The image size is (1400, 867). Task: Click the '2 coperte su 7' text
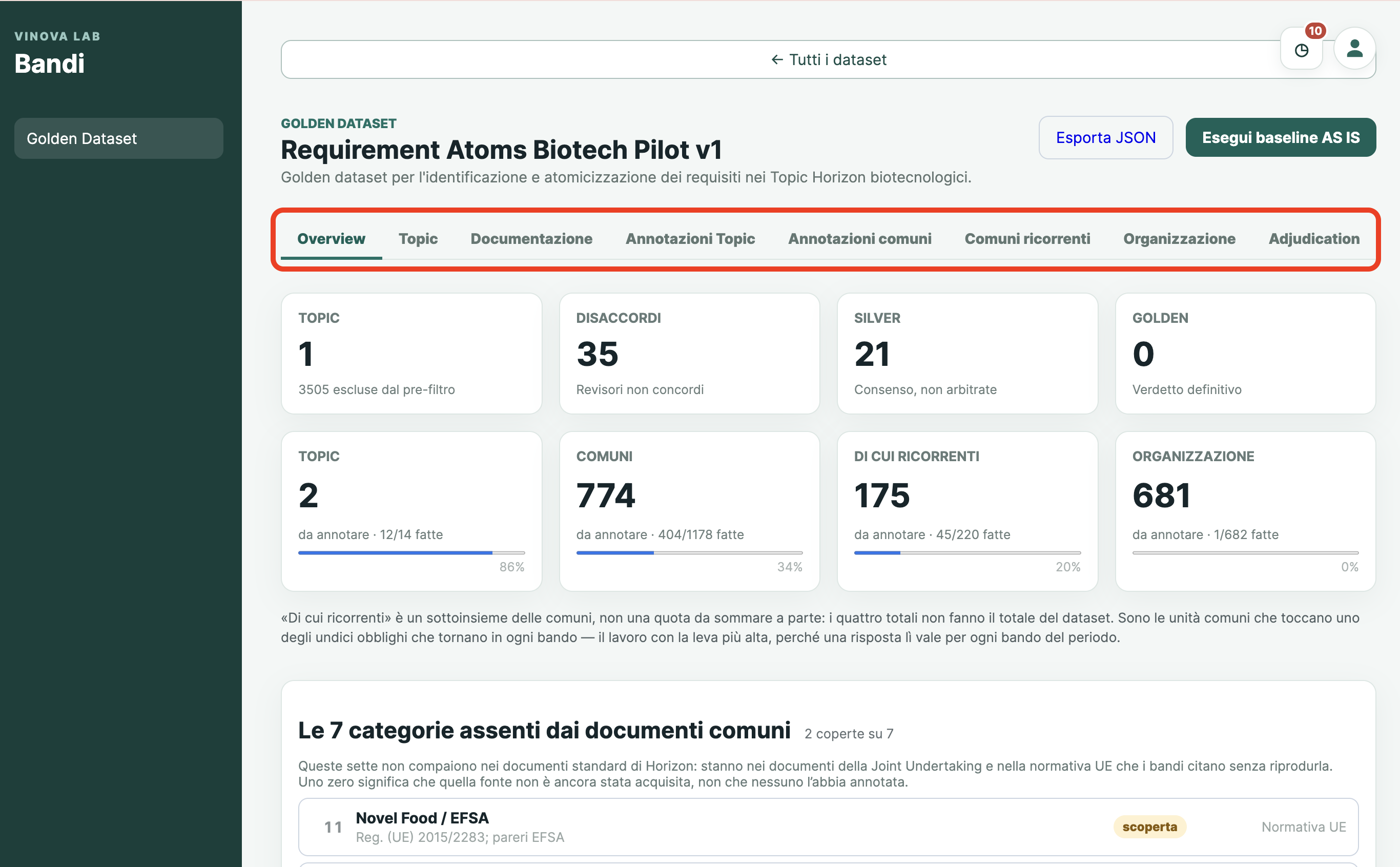tap(849, 733)
